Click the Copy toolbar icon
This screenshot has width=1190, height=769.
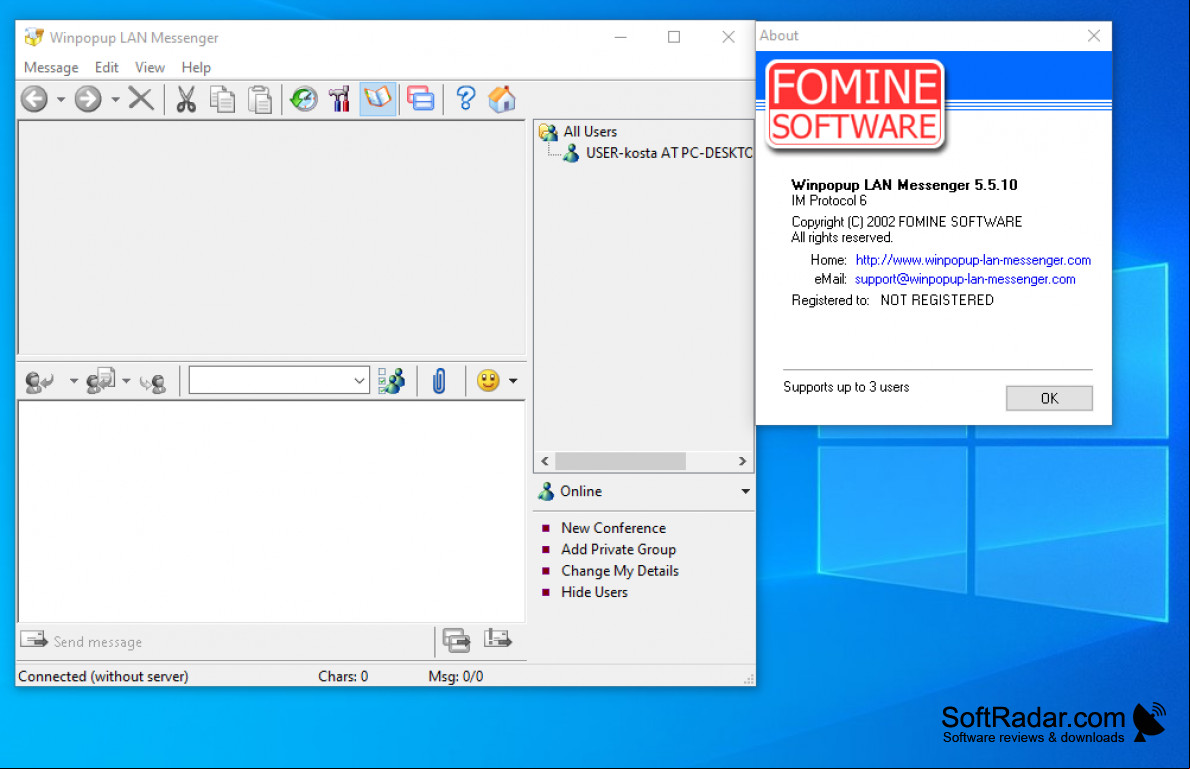tap(222, 99)
